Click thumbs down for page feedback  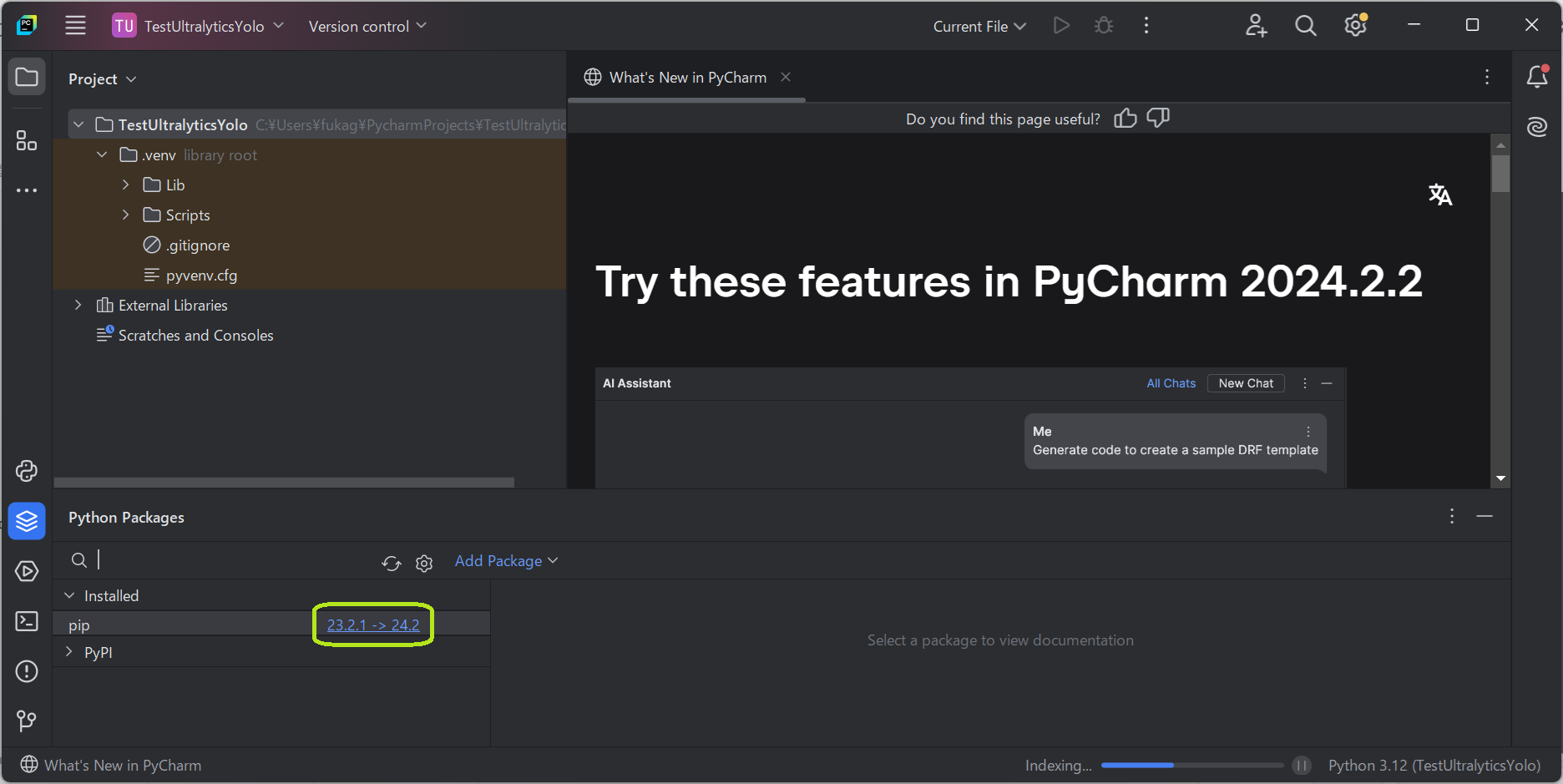[x=1158, y=119]
